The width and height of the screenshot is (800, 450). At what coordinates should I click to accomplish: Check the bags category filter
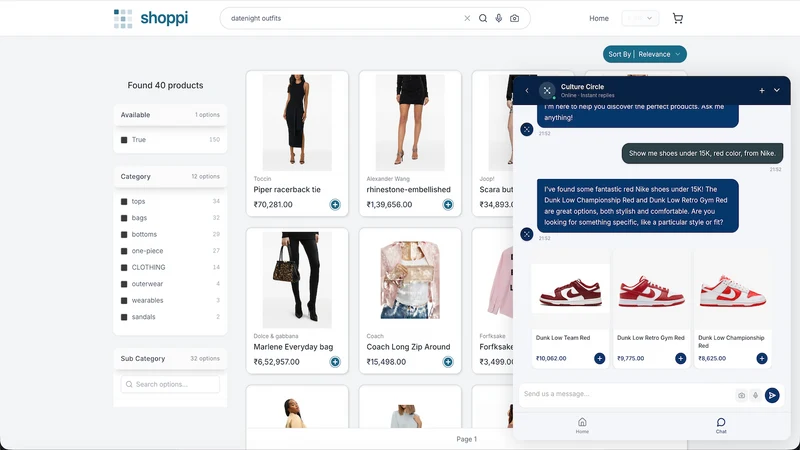pyautogui.click(x=124, y=218)
